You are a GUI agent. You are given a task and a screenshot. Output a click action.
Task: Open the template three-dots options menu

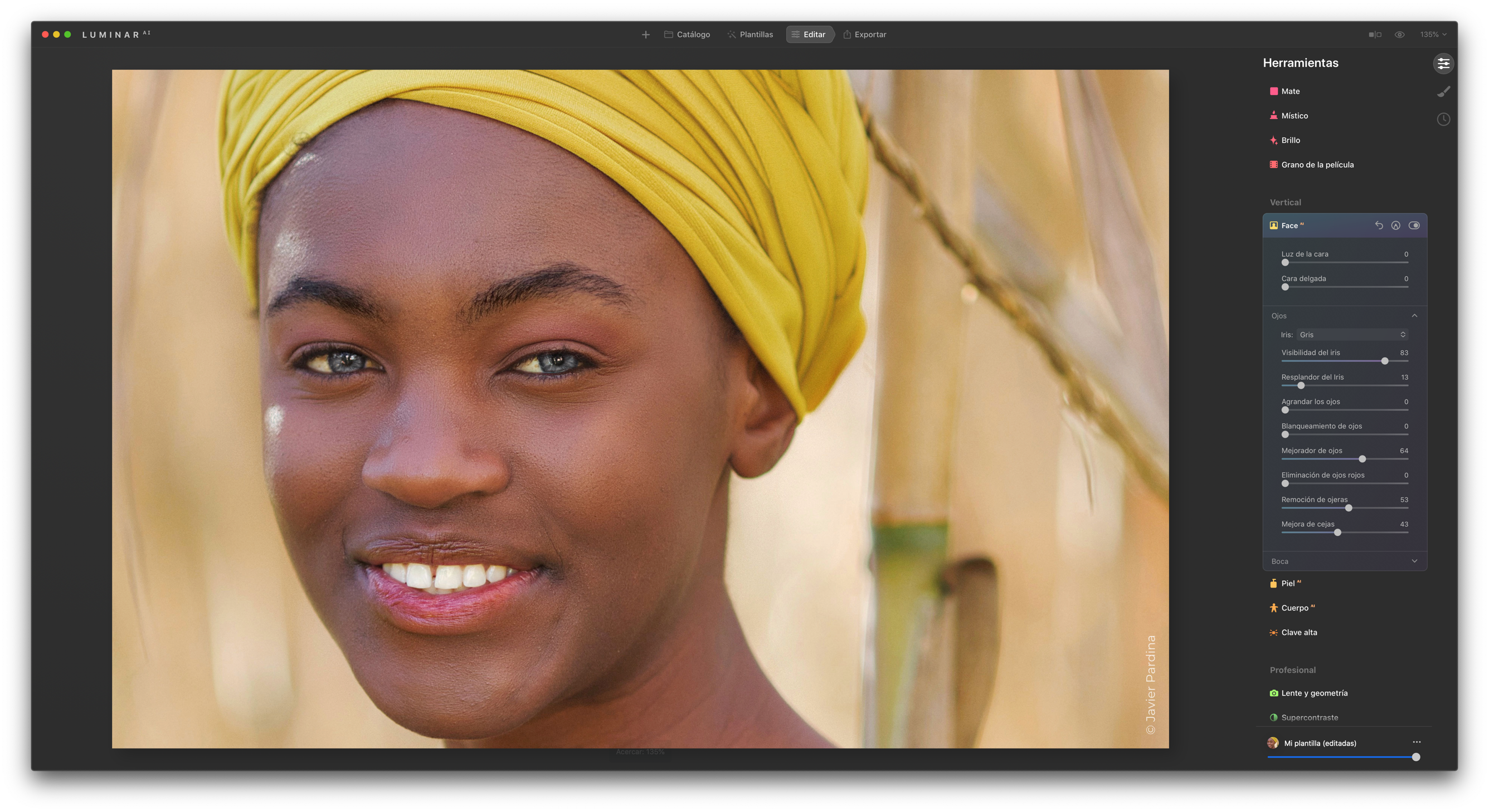coord(1417,742)
